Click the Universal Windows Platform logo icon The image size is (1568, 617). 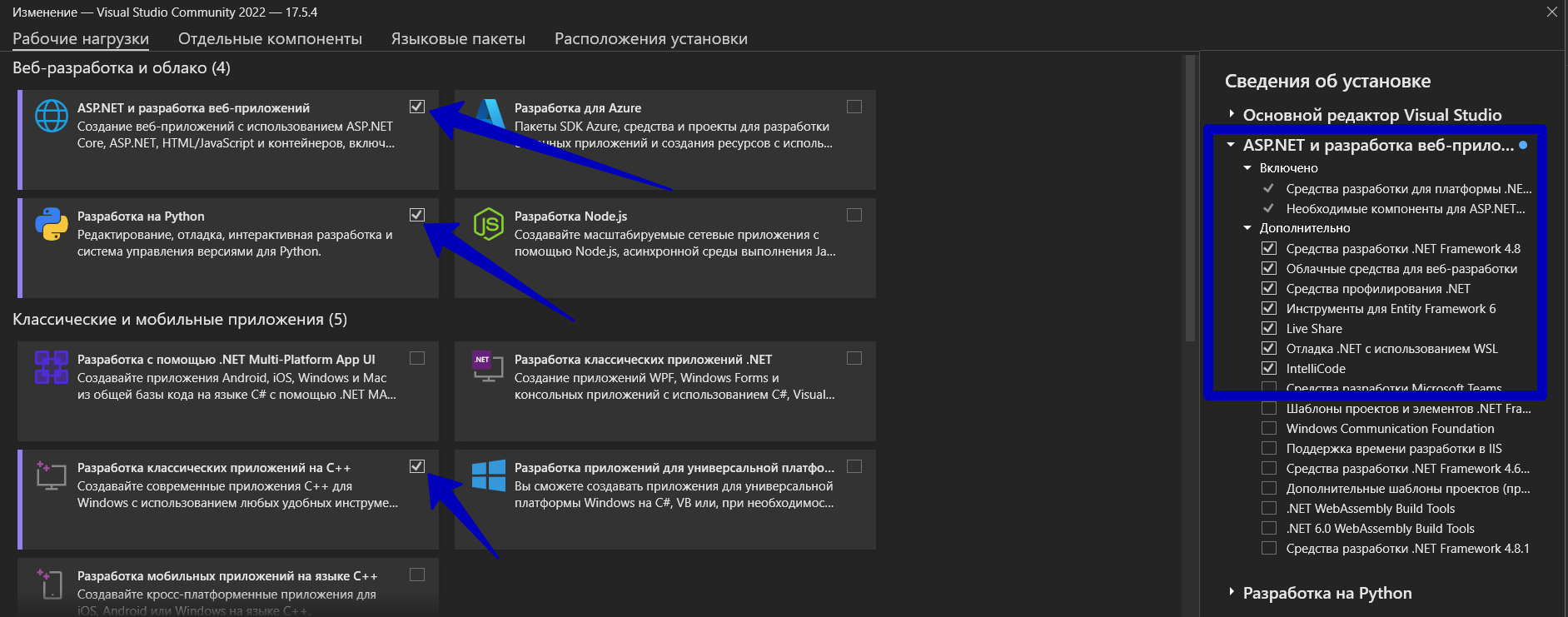(x=489, y=475)
